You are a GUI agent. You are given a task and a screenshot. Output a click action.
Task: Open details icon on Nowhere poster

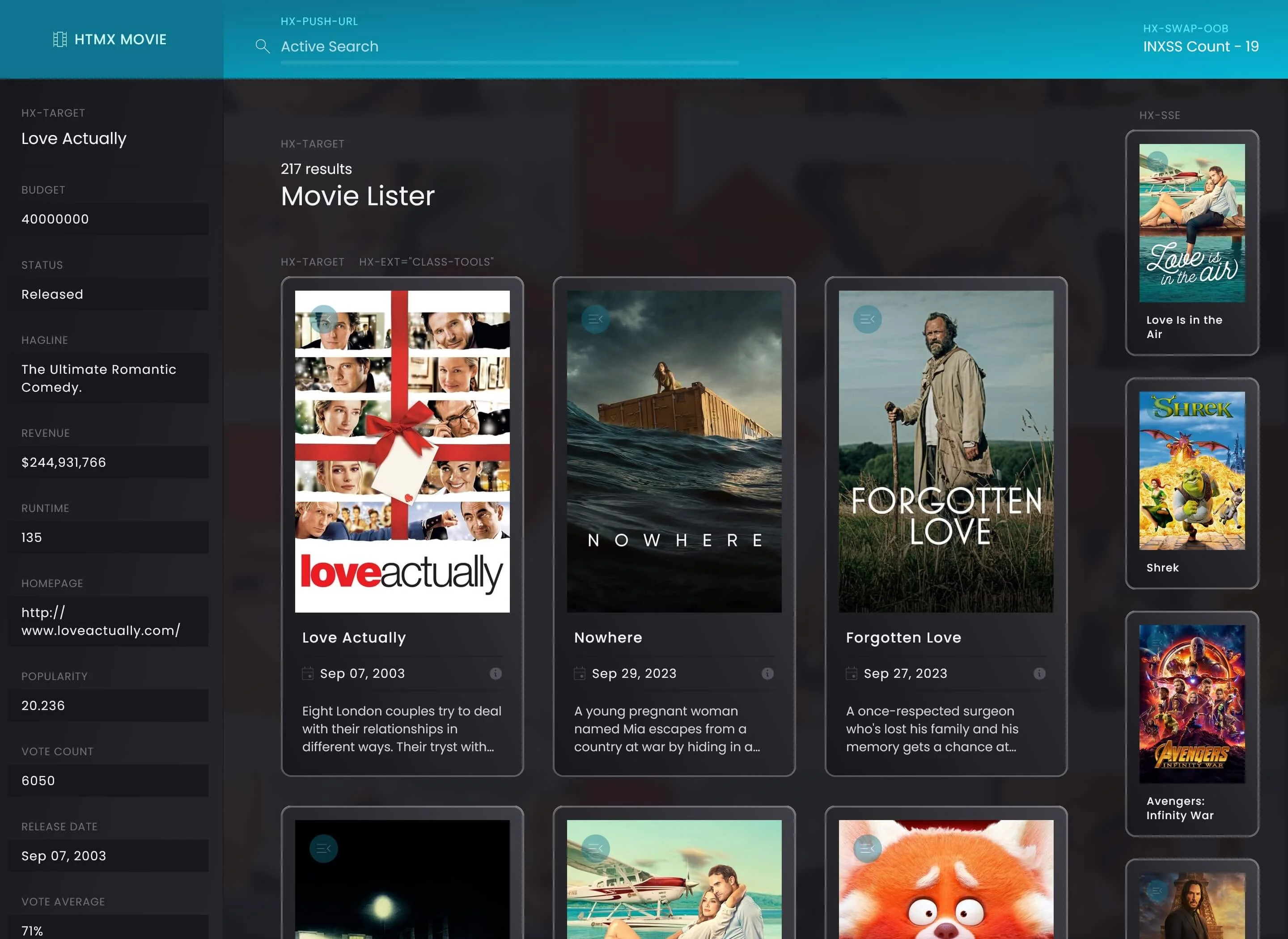[596, 319]
